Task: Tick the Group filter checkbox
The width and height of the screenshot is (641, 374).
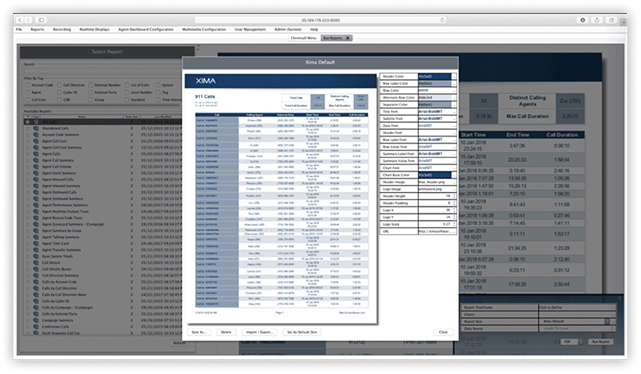Action: click(90, 100)
